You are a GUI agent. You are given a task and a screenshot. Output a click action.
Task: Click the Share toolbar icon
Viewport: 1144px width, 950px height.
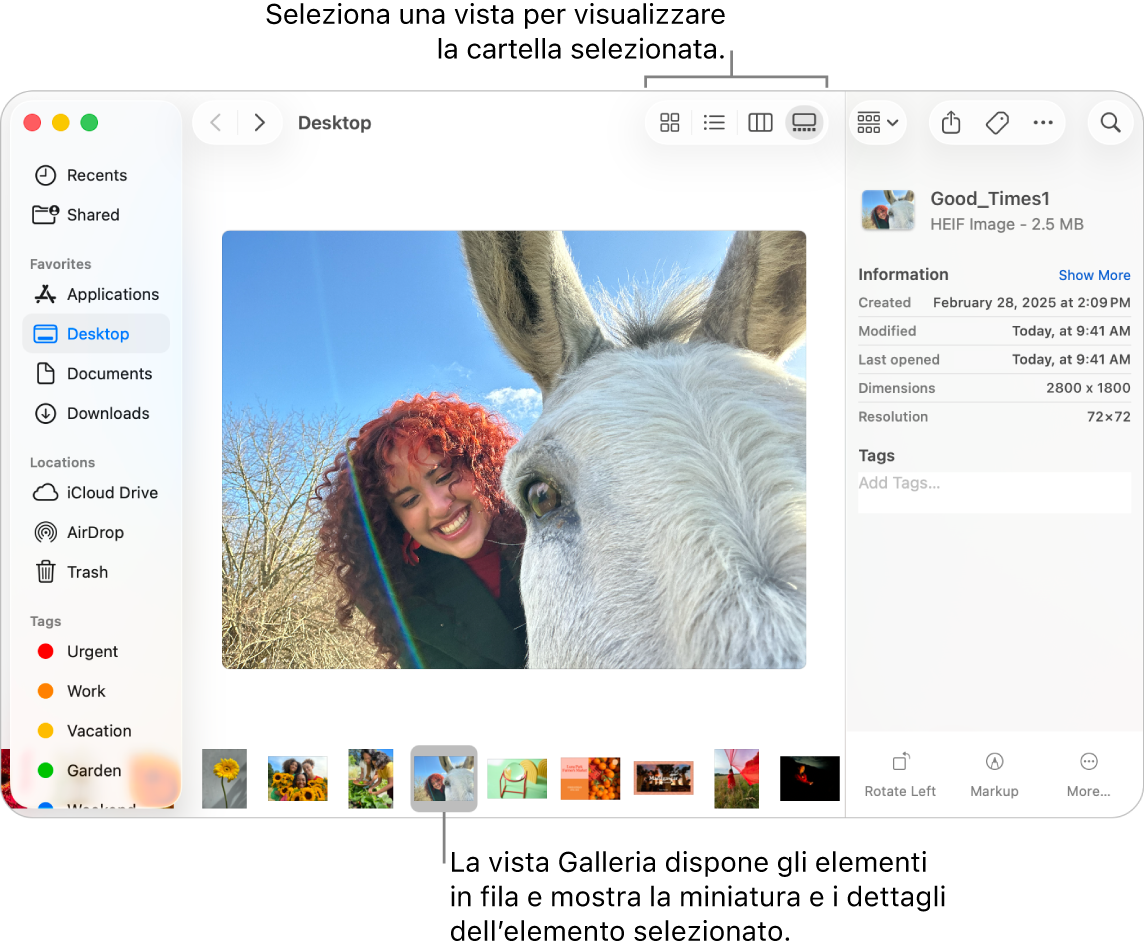[x=951, y=123]
